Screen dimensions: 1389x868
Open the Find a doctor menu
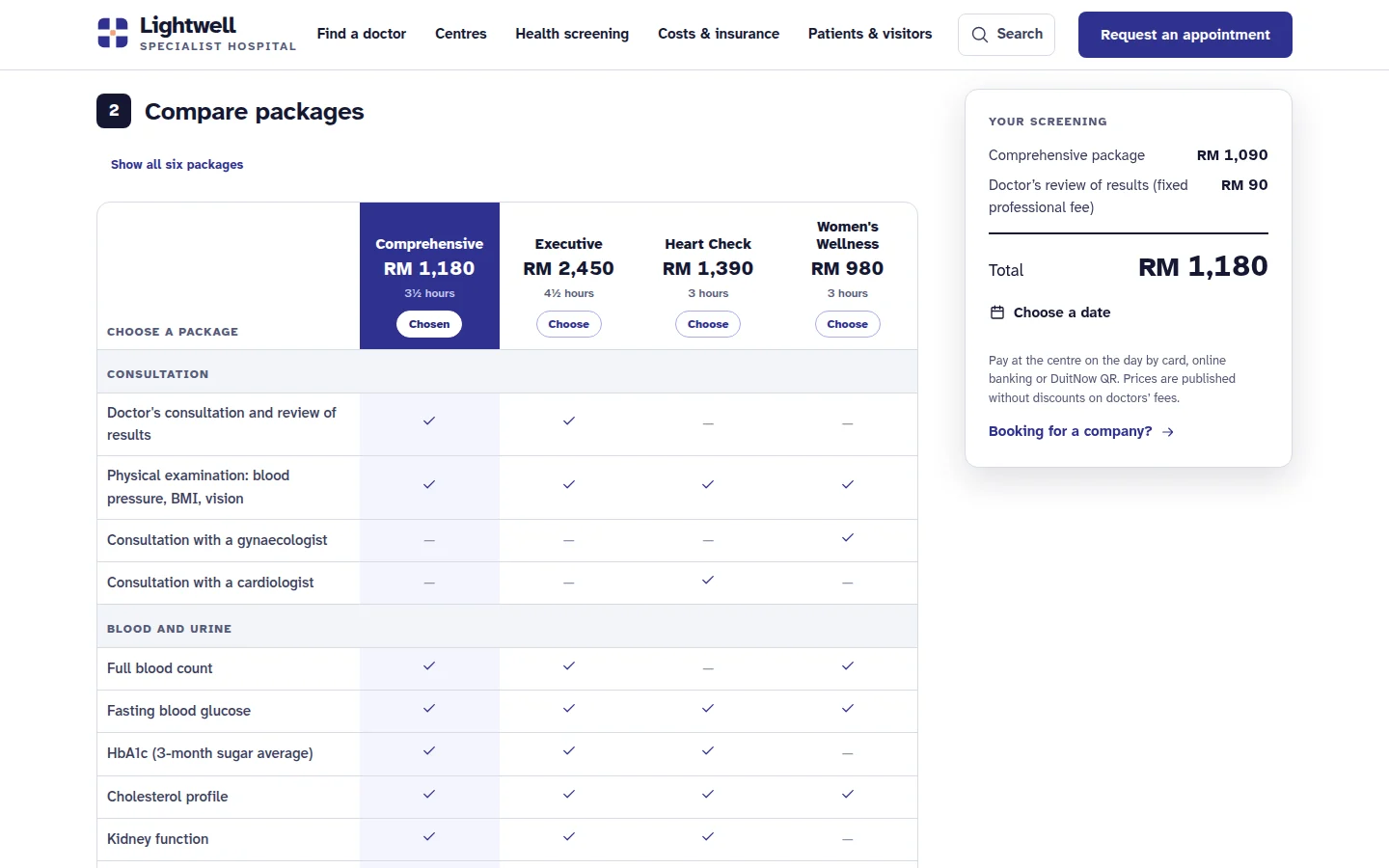[x=362, y=34]
